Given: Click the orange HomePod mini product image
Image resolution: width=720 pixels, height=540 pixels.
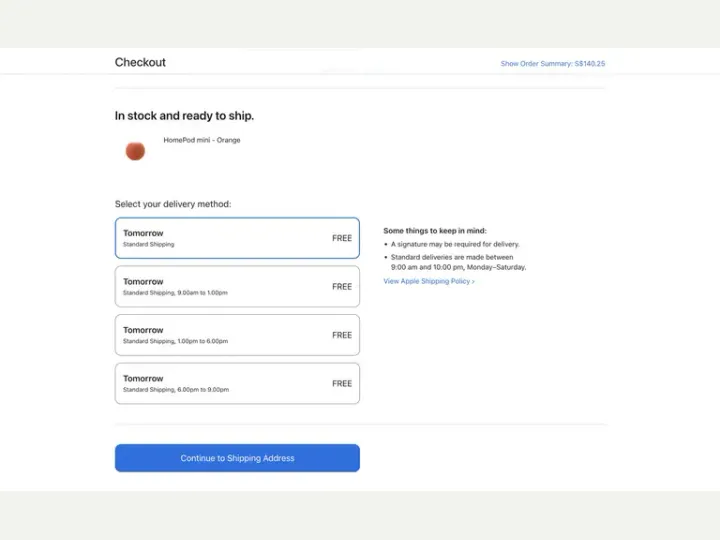Looking at the screenshot, I should coord(135,151).
